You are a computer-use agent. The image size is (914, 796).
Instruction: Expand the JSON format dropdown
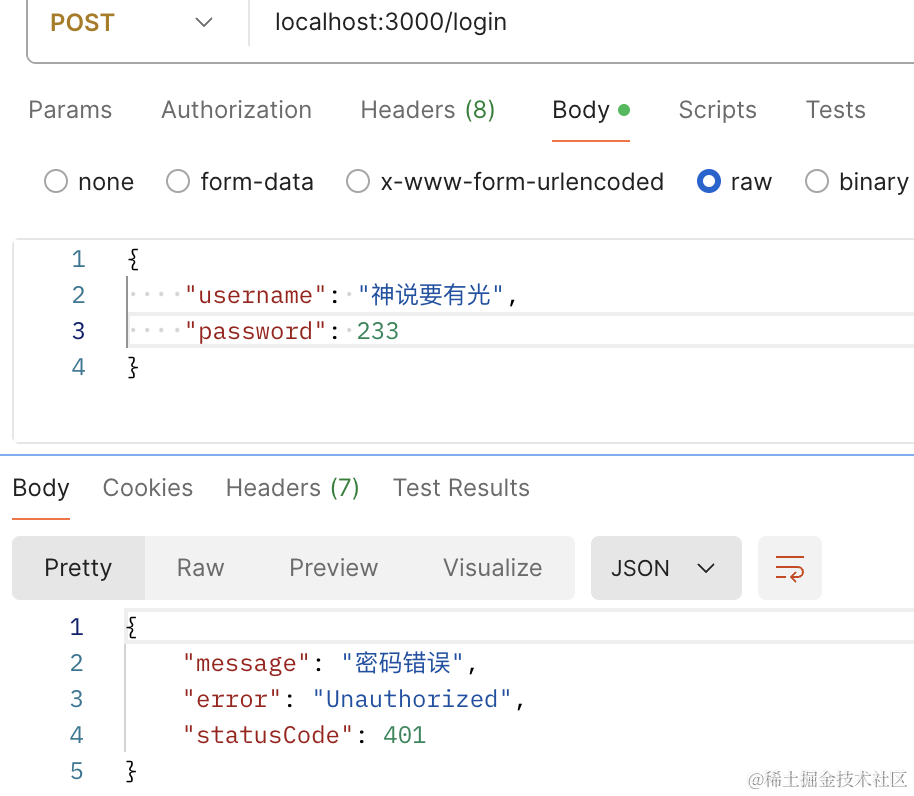tap(665, 568)
